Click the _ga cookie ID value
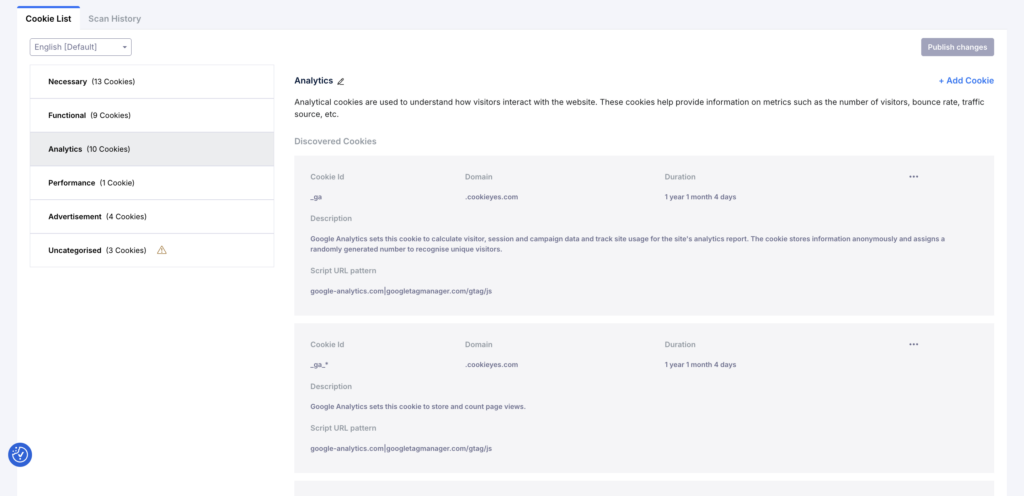This screenshot has height=496, width=1024. tap(316, 197)
